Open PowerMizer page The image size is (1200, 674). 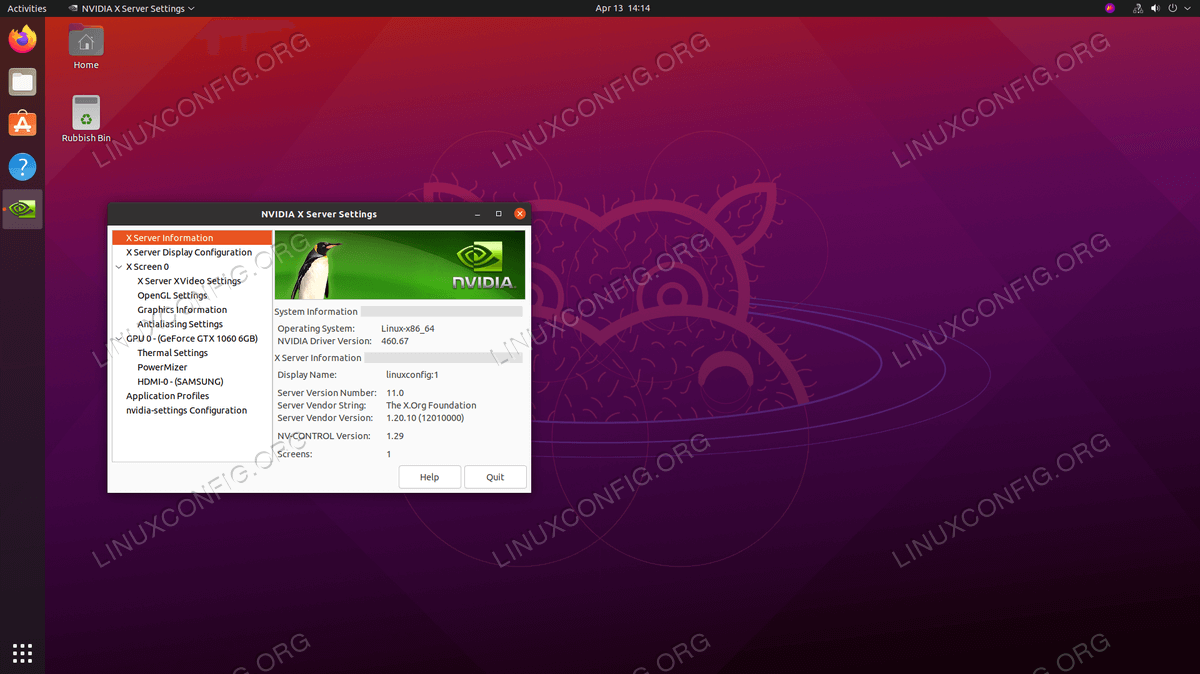tap(163, 367)
